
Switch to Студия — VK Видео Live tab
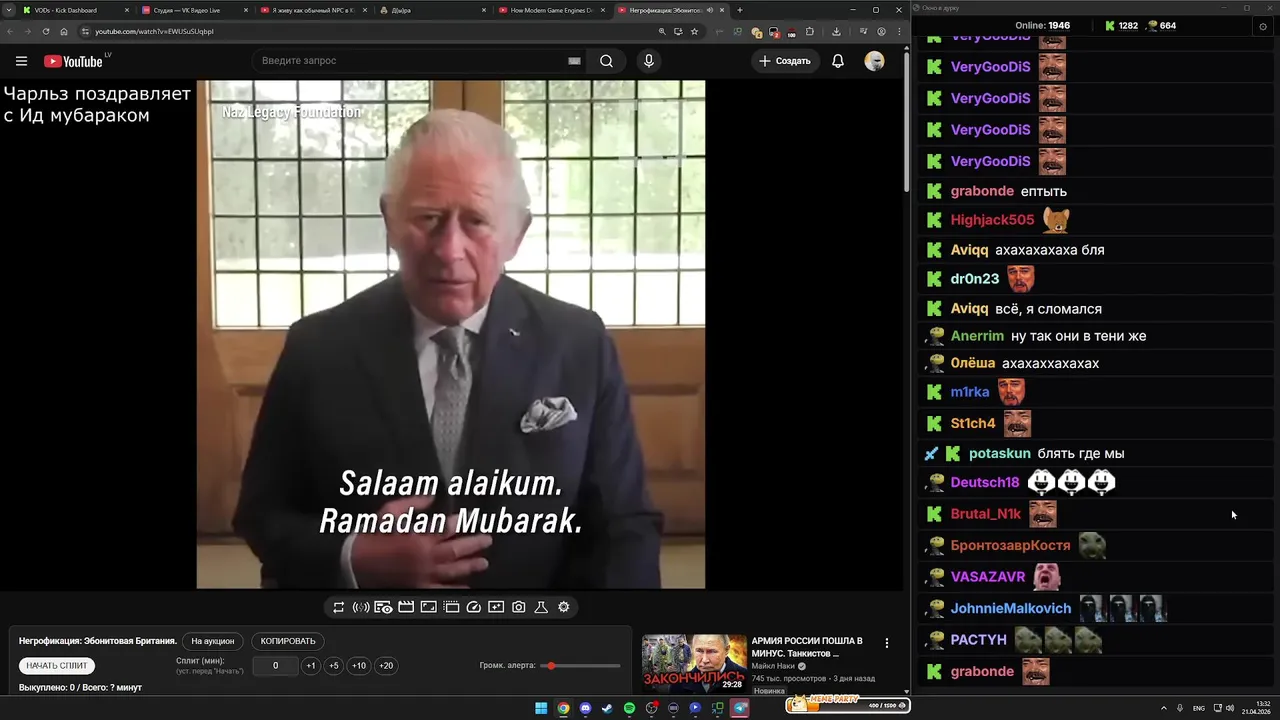tap(195, 10)
